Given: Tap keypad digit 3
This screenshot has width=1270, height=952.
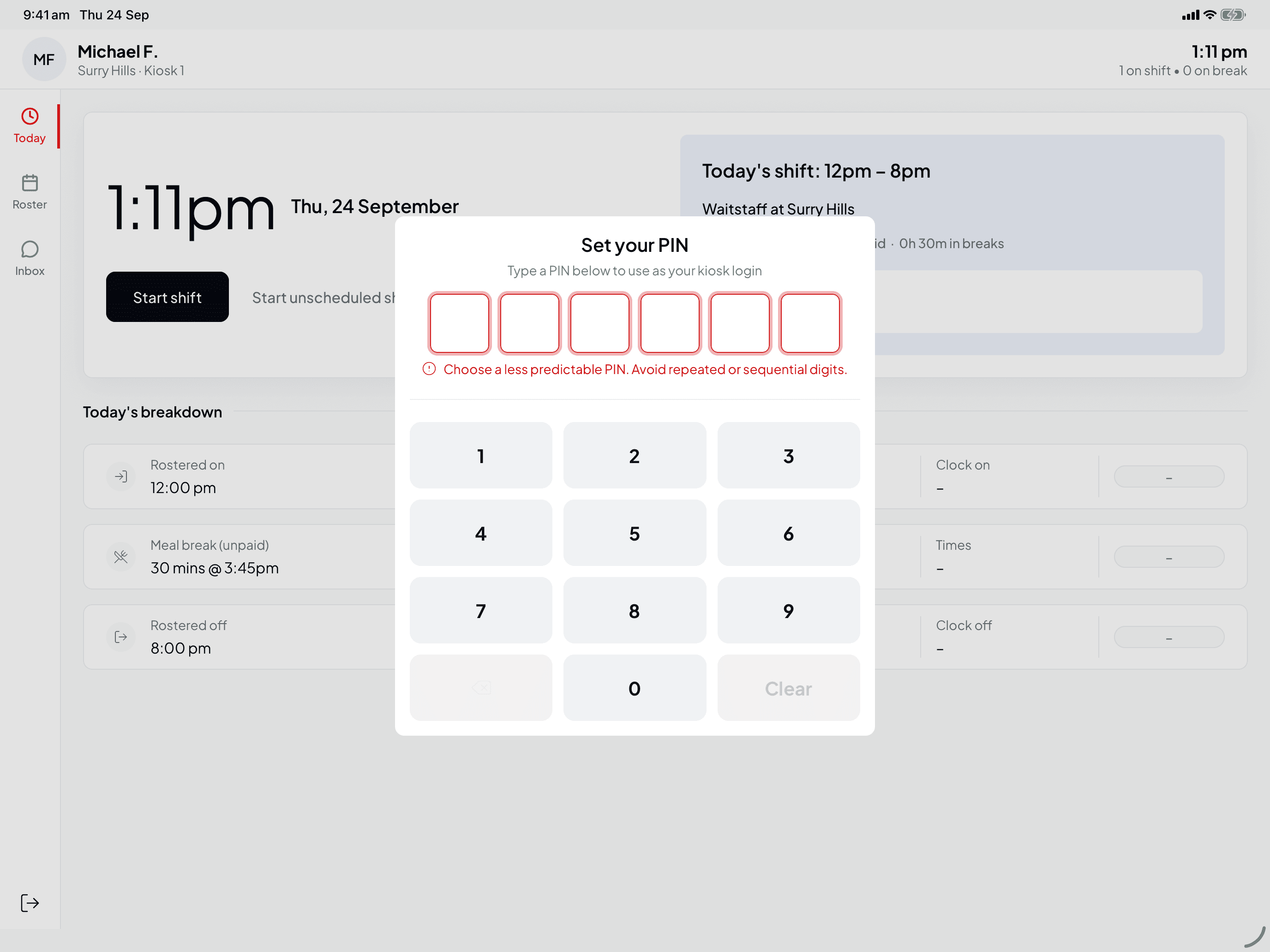Looking at the screenshot, I should coord(788,456).
